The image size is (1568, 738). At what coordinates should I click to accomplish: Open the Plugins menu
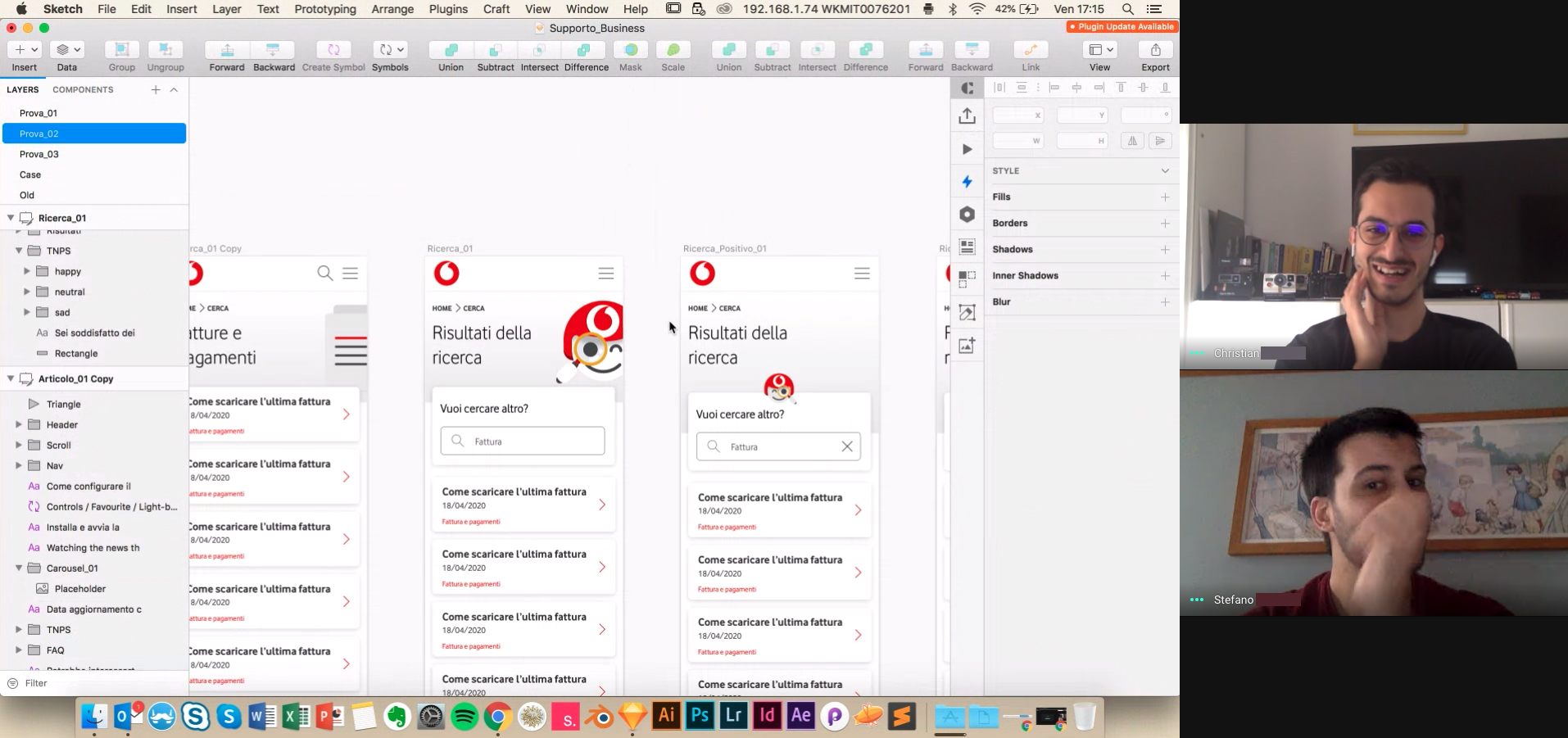[448, 9]
